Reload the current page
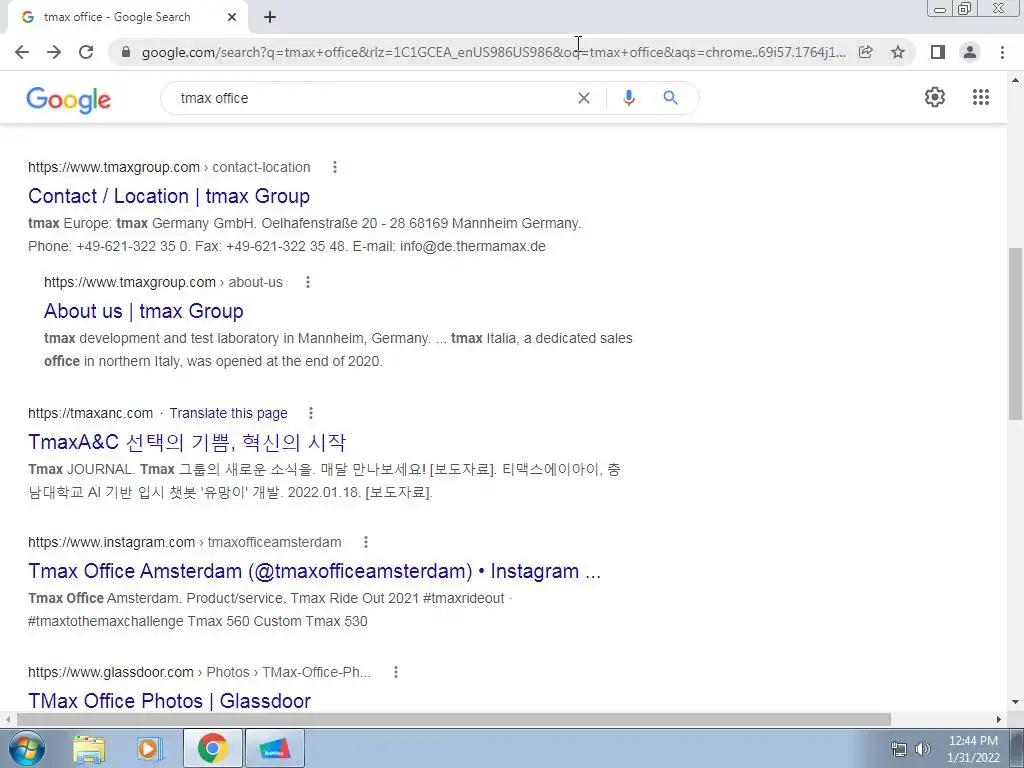 pyautogui.click(x=86, y=52)
